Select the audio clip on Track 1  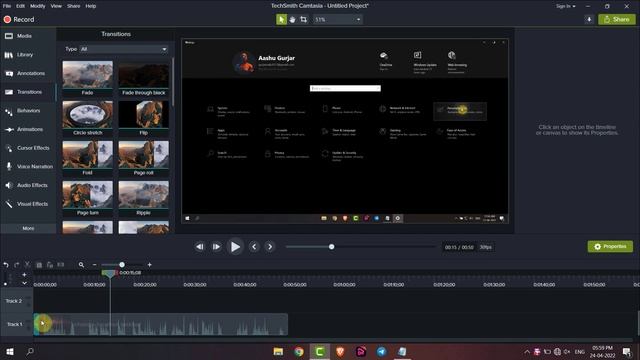161,324
